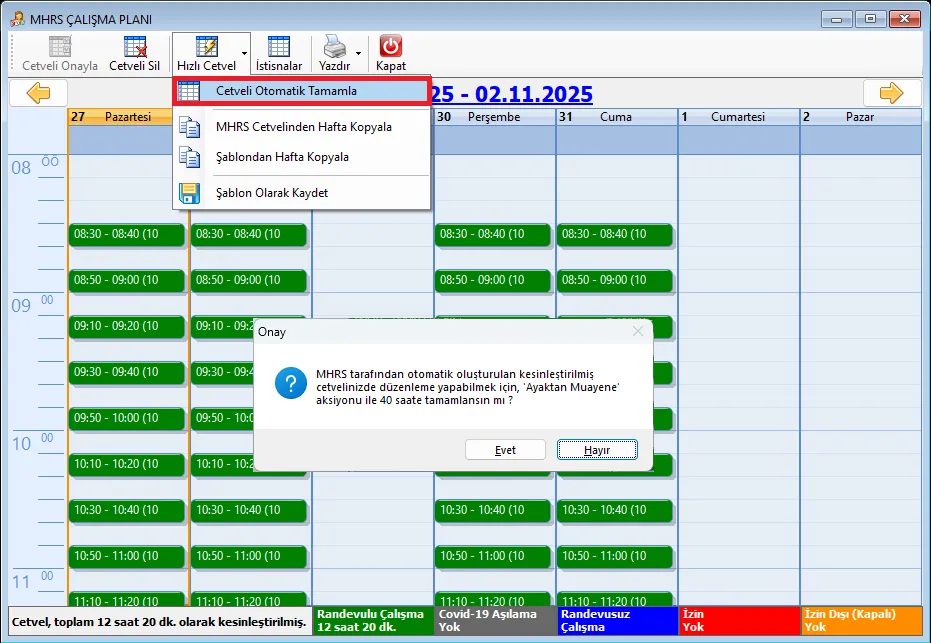Select Tuesday's 08:50 - 09:00 appointment slot
The width and height of the screenshot is (931, 643).
249,280
